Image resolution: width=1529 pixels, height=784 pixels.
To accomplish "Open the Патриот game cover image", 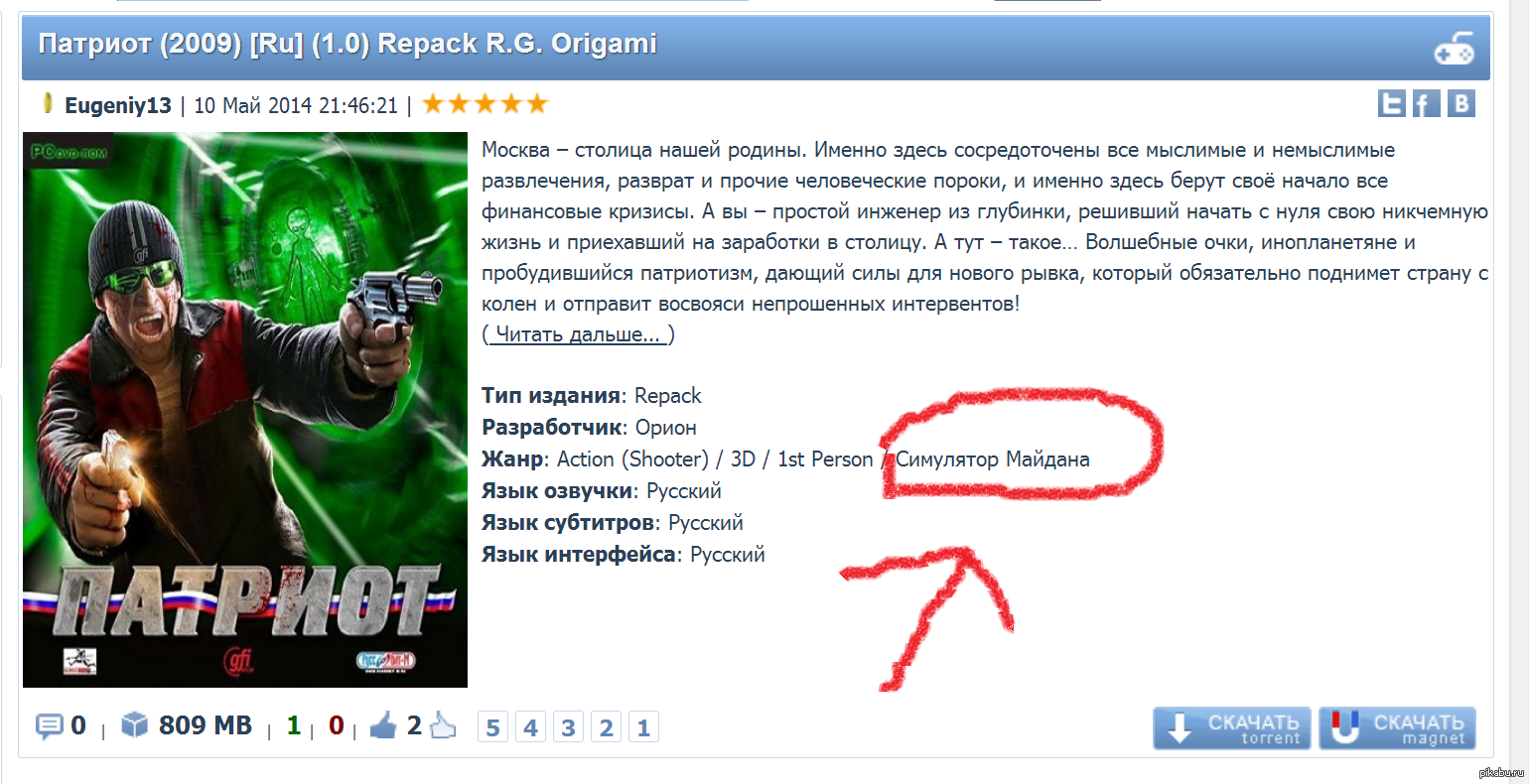I will coord(245,410).
